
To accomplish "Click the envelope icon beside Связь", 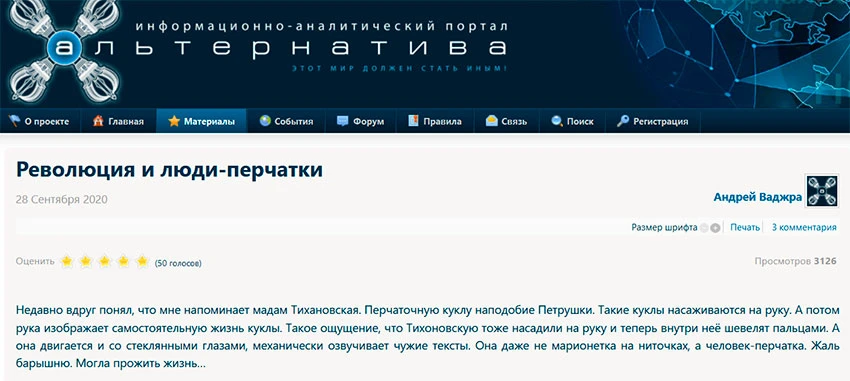I will 492,121.
